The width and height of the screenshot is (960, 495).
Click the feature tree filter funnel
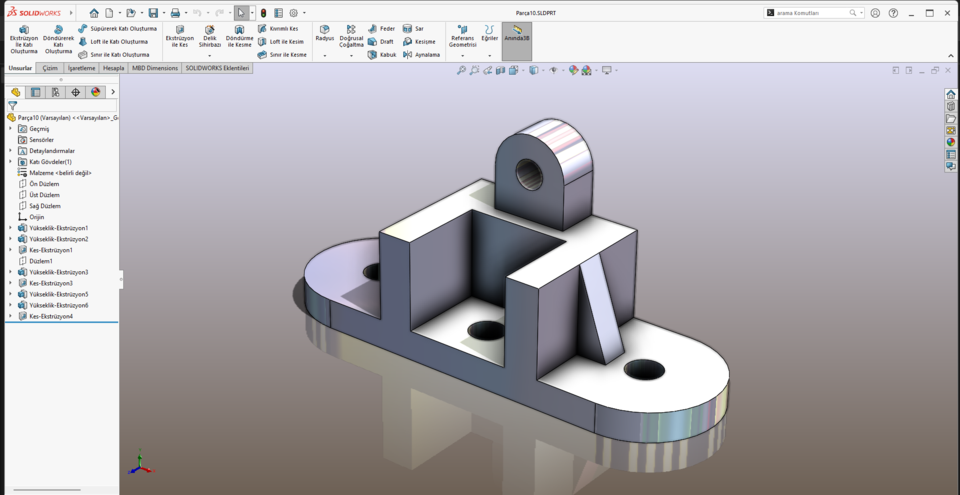point(12,106)
